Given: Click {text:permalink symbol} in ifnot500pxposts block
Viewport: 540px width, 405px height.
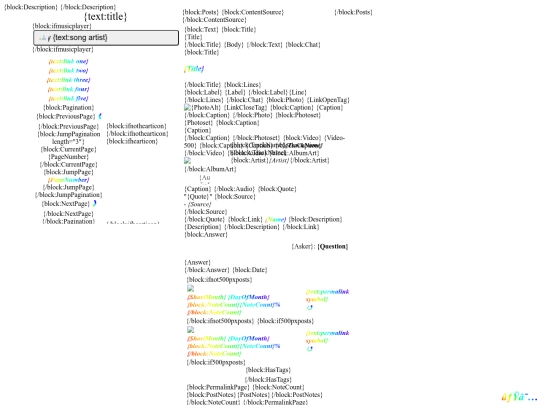Looking at the screenshot, I should (327, 295).
